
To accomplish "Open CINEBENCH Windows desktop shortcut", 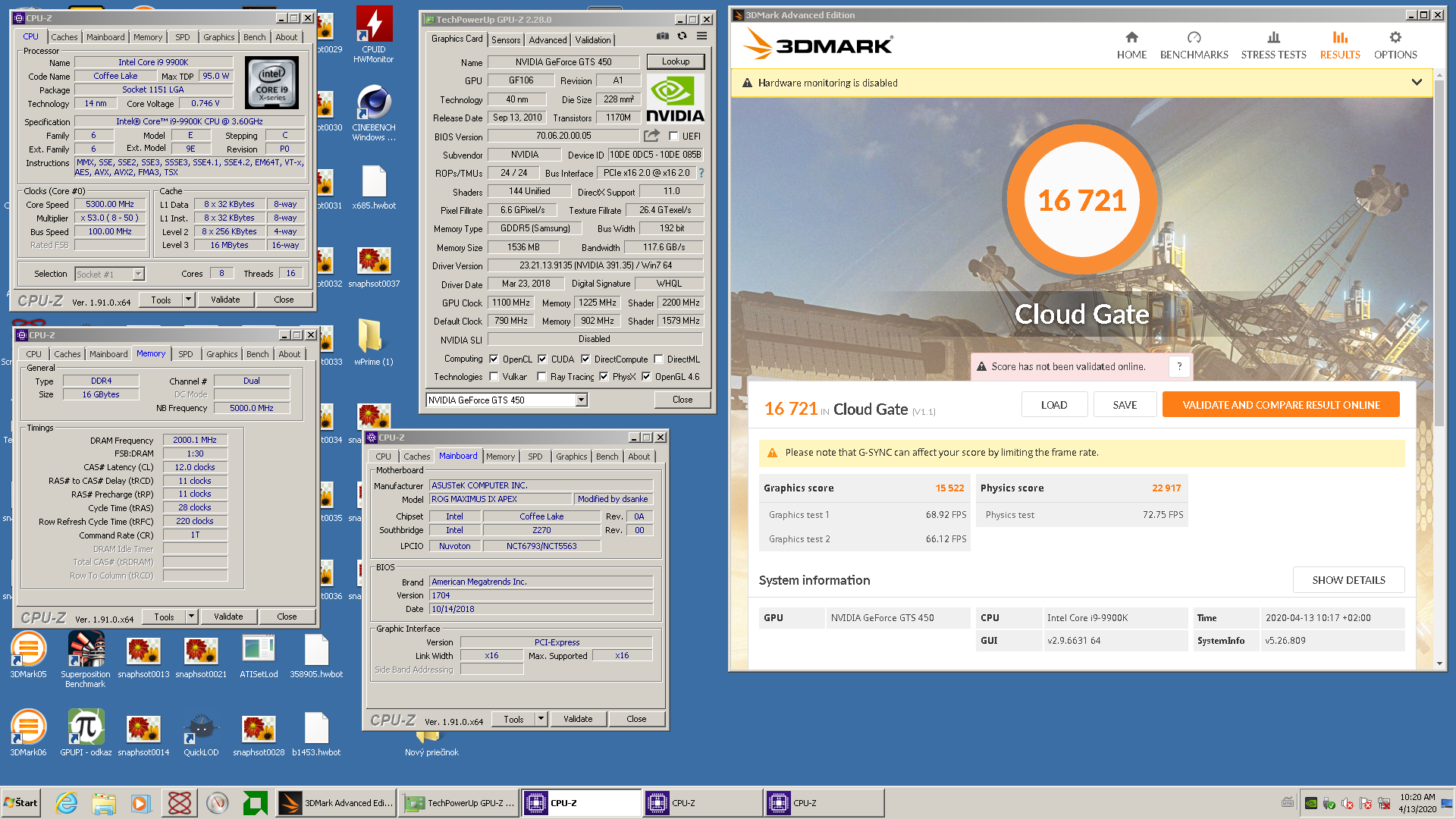I will (373, 112).
